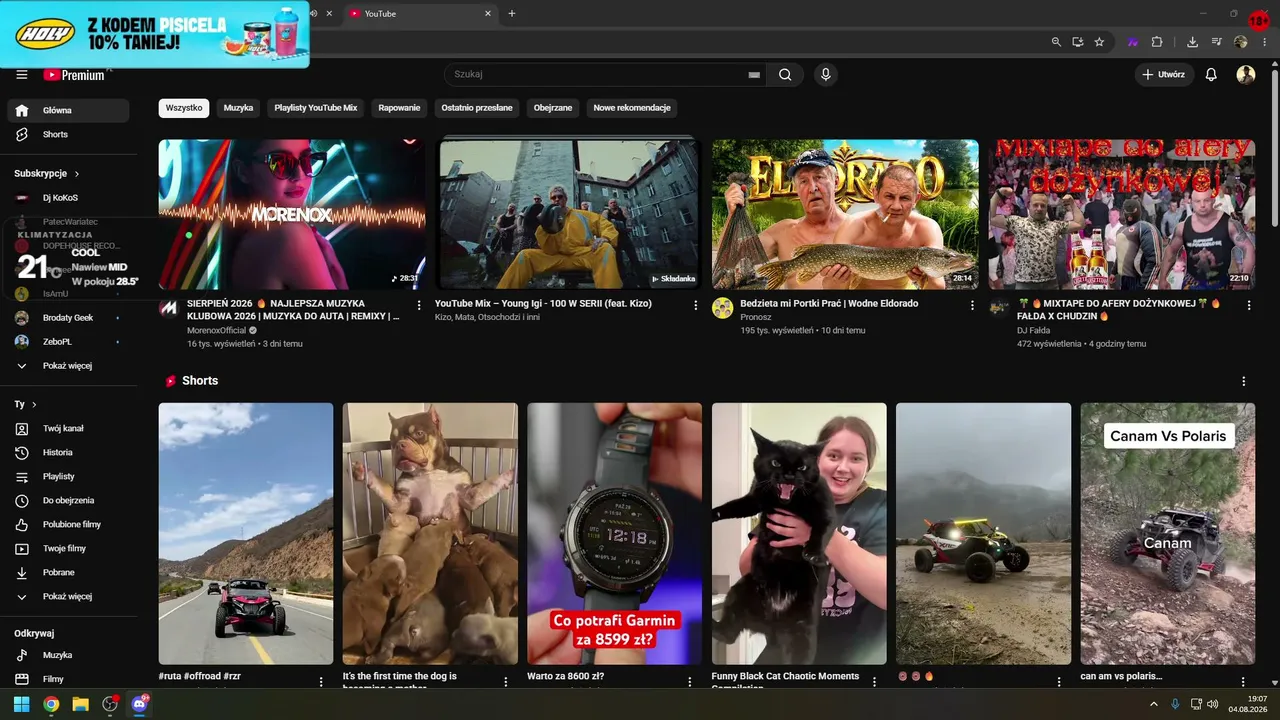Open browser downloads tray
Screen dimensions: 1280x720
pyautogui.click(x=1192, y=42)
